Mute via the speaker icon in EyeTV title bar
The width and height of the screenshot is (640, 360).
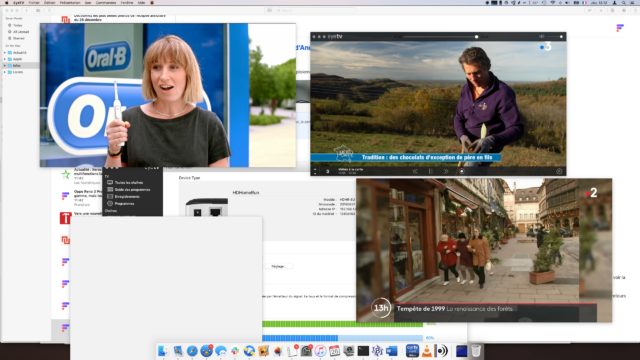point(542,37)
